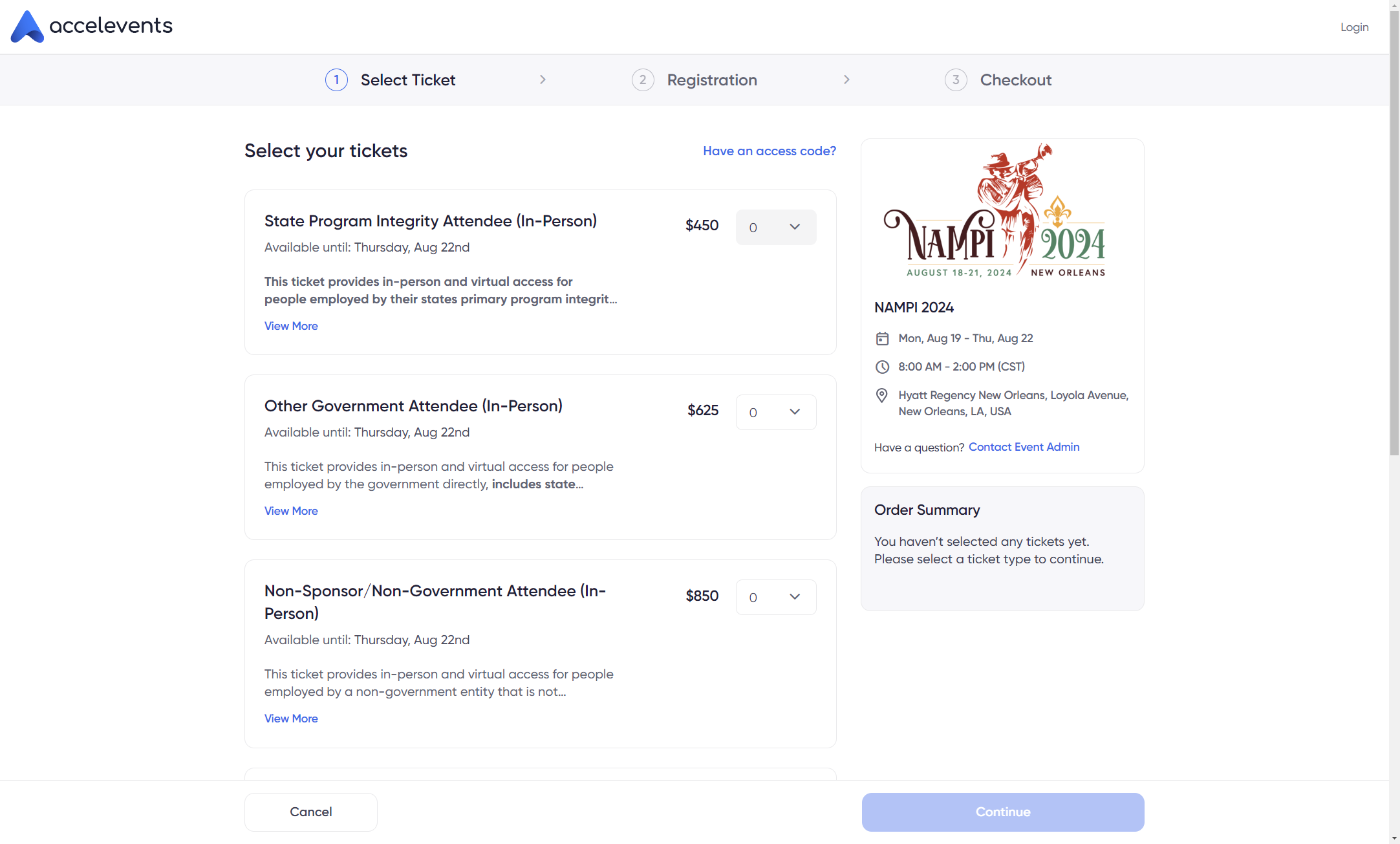Viewport: 1400px width, 844px height.
Task: Click State Program Integrity Attendee ticket title
Action: (431, 221)
